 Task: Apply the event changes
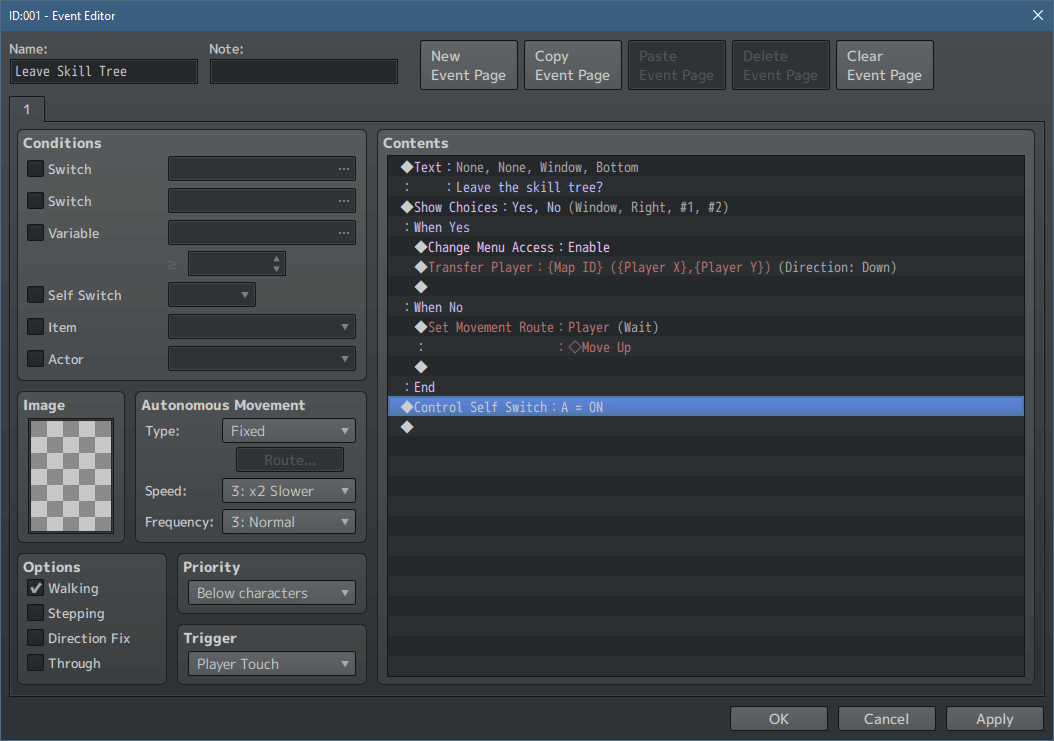coord(994,718)
